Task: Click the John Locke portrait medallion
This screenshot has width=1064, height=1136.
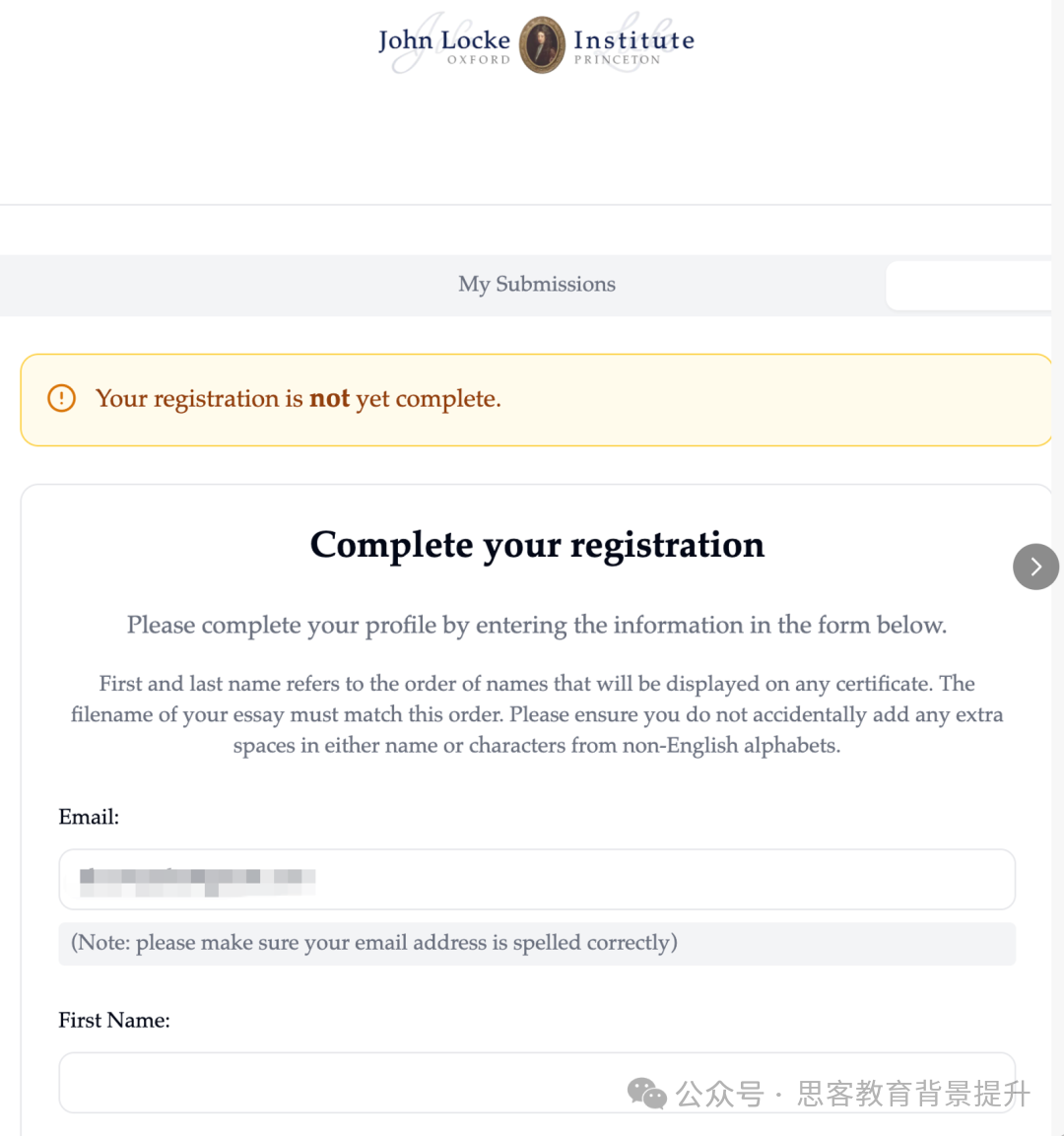Action: [x=542, y=45]
